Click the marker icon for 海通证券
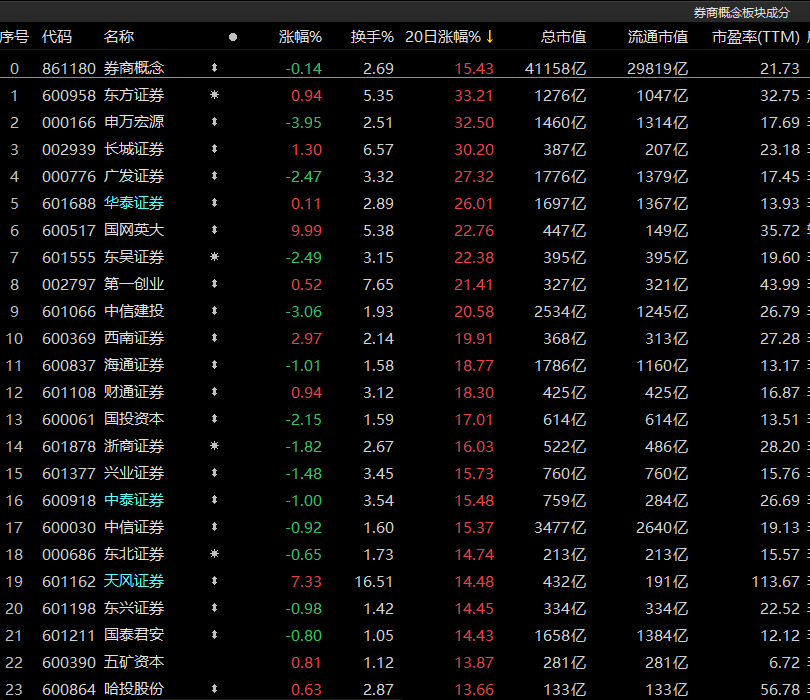 pyautogui.click(x=214, y=365)
